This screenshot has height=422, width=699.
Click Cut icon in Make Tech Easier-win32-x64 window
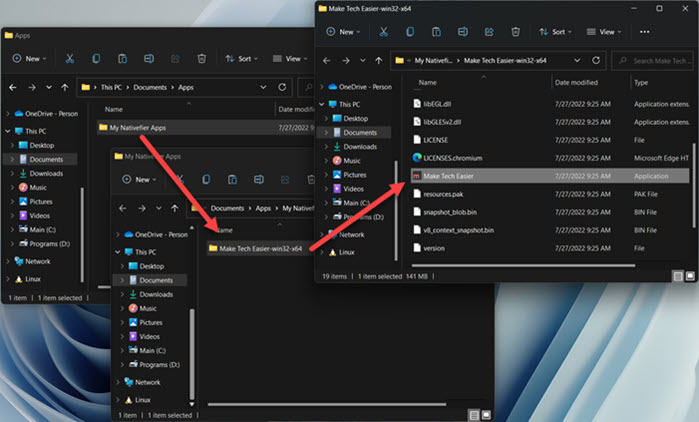(383, 32)
